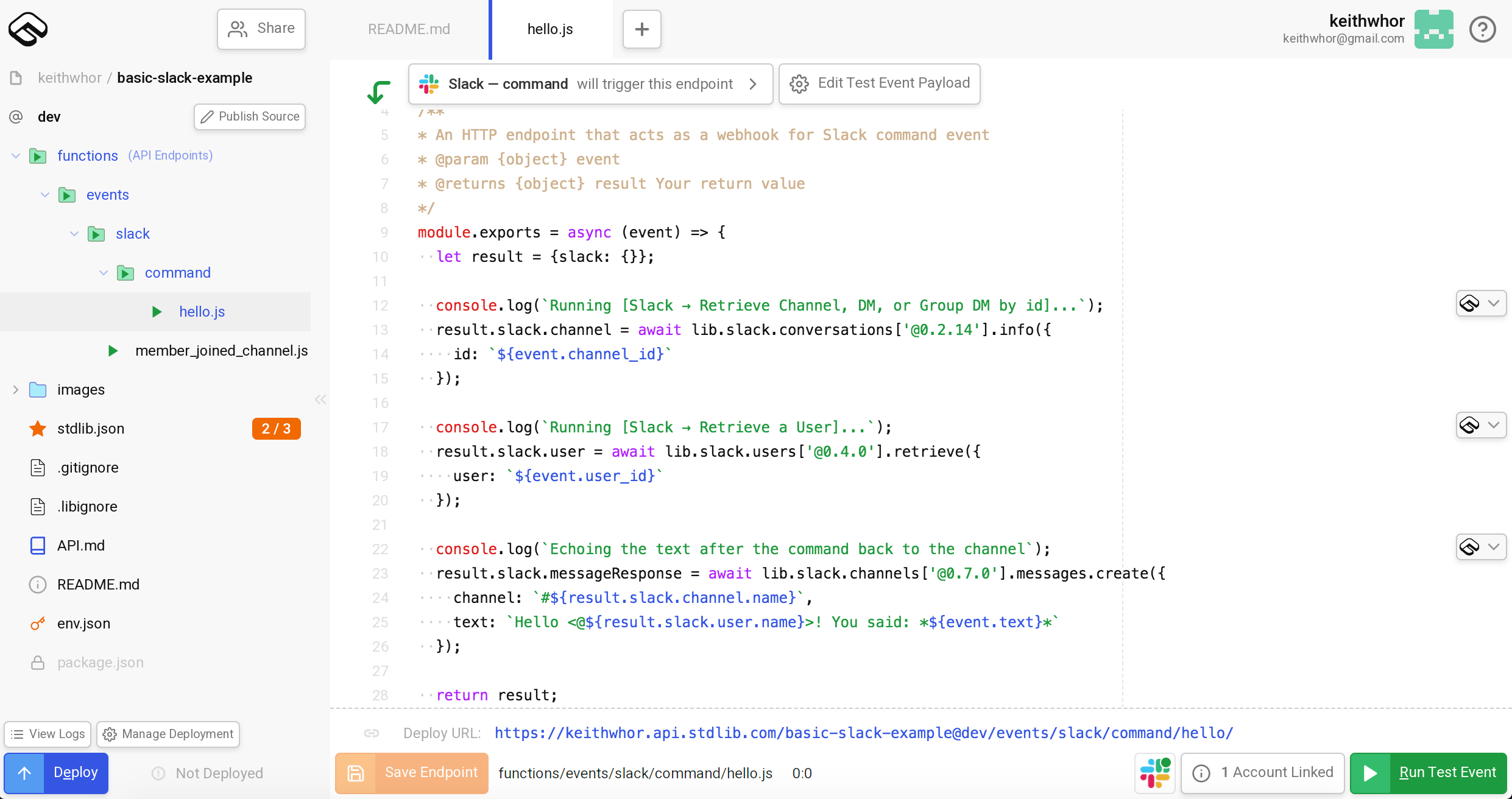The image size is (1512, 799).
Task: Click the help question mark icon
Action: [1483, 29]
